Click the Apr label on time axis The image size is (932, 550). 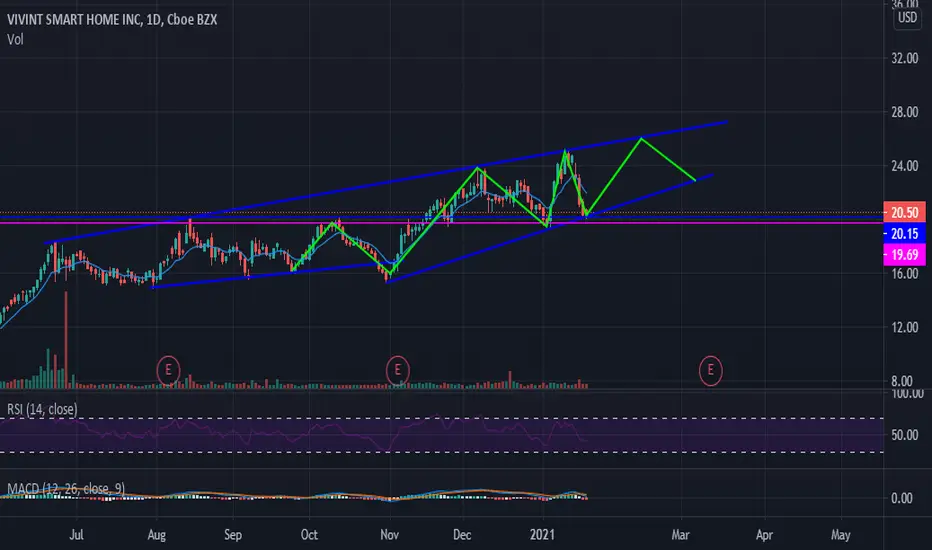(x=764, y=535)
